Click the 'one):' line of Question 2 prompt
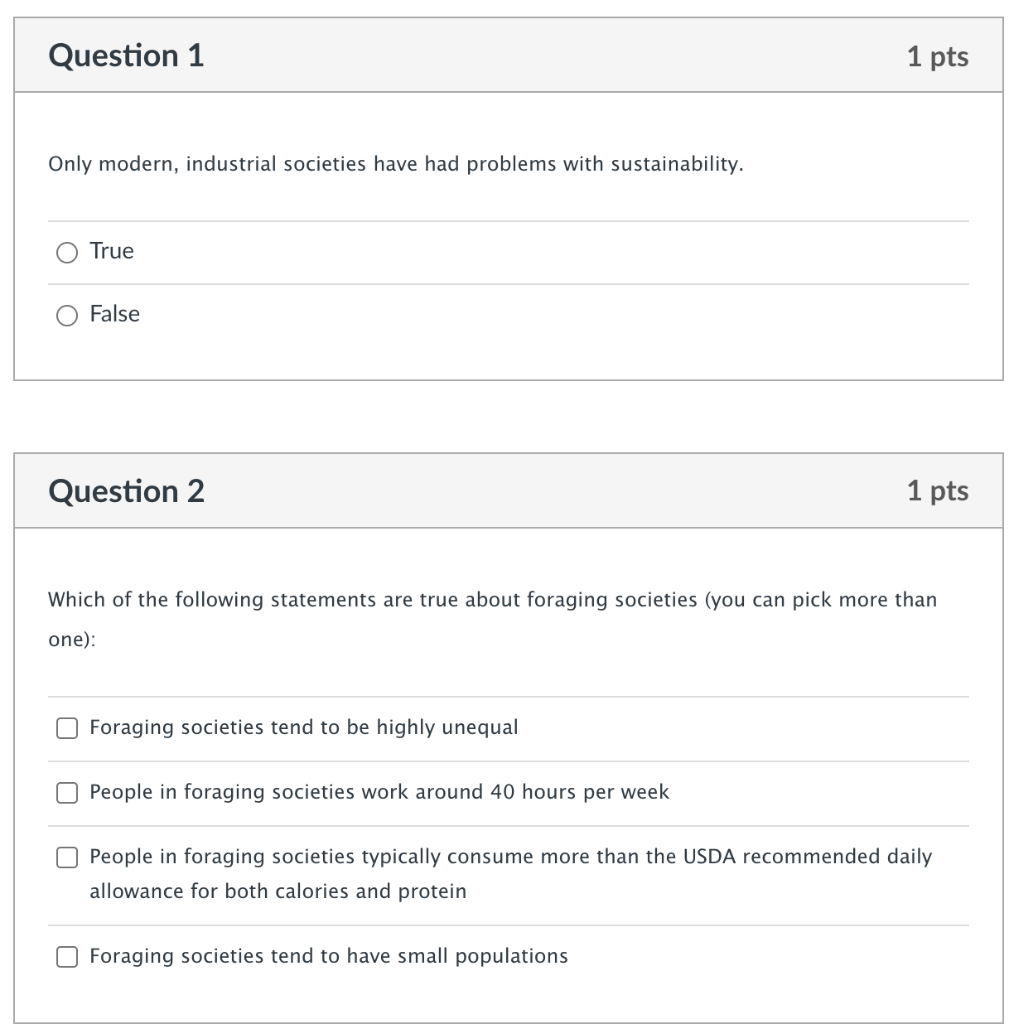 (x=72, y=639)
